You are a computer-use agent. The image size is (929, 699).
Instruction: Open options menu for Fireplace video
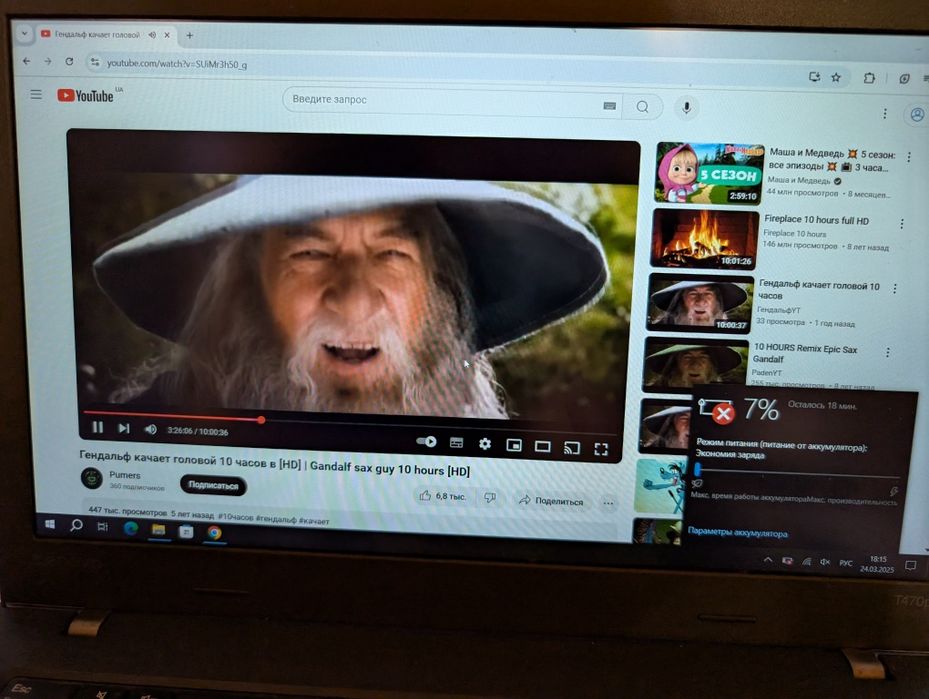pos(901,223)
